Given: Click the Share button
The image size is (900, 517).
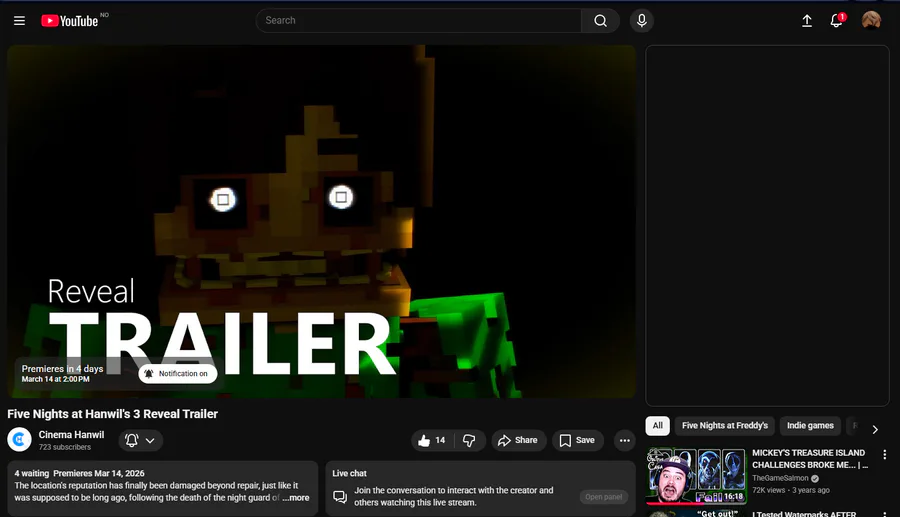Looking at the screenshot, I should [518, 440].
